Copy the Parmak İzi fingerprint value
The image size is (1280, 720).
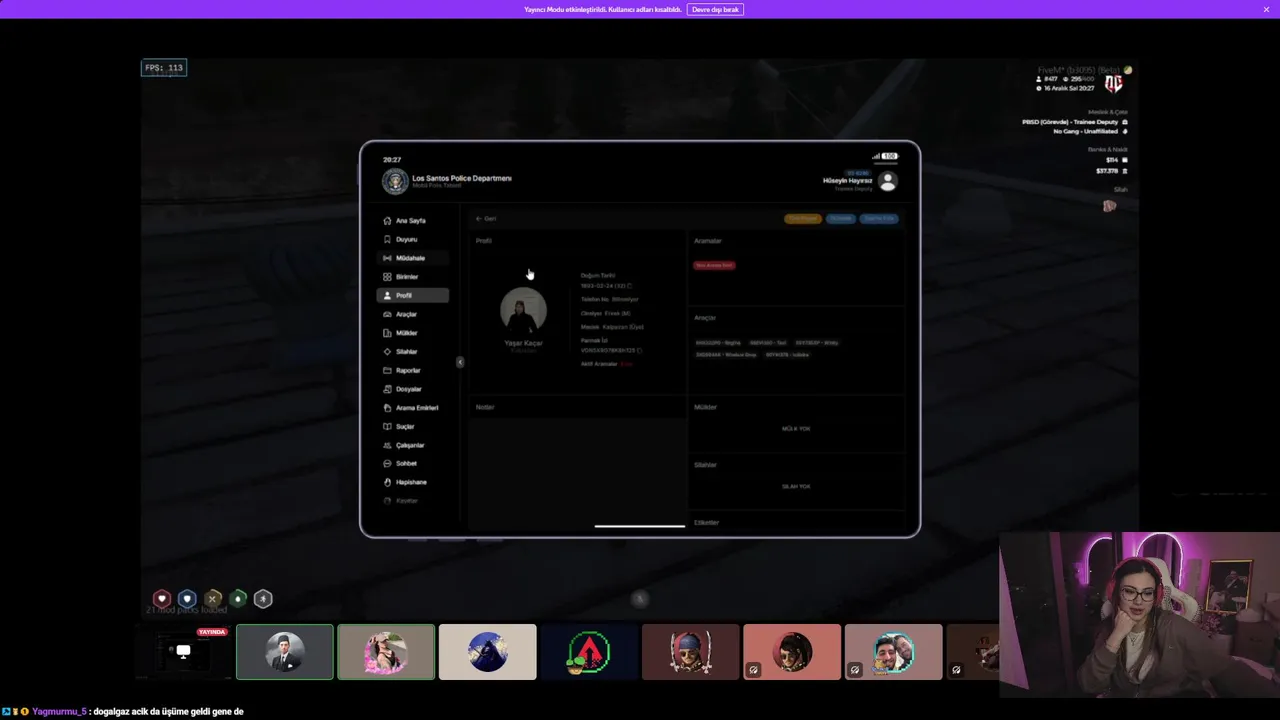pos(639,351)
